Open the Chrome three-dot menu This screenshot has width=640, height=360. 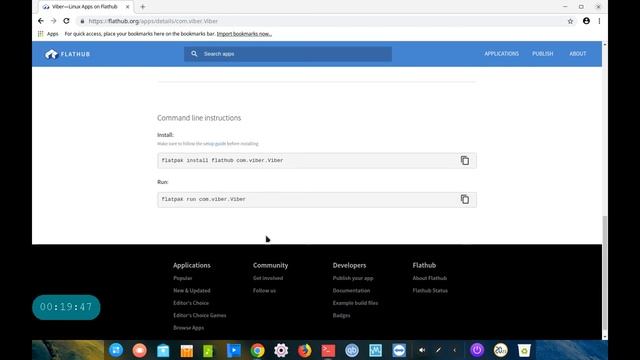(x=599, y=21)
